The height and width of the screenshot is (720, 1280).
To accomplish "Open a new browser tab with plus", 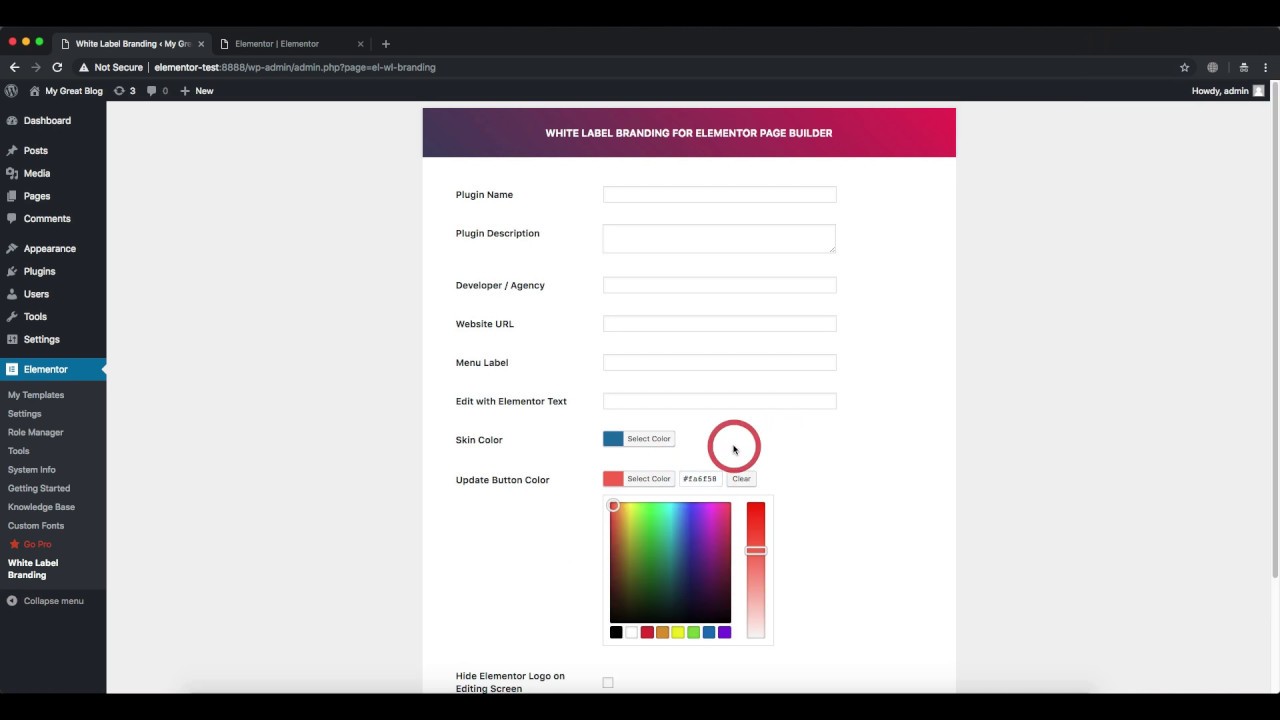I will [x=386, y=44].
